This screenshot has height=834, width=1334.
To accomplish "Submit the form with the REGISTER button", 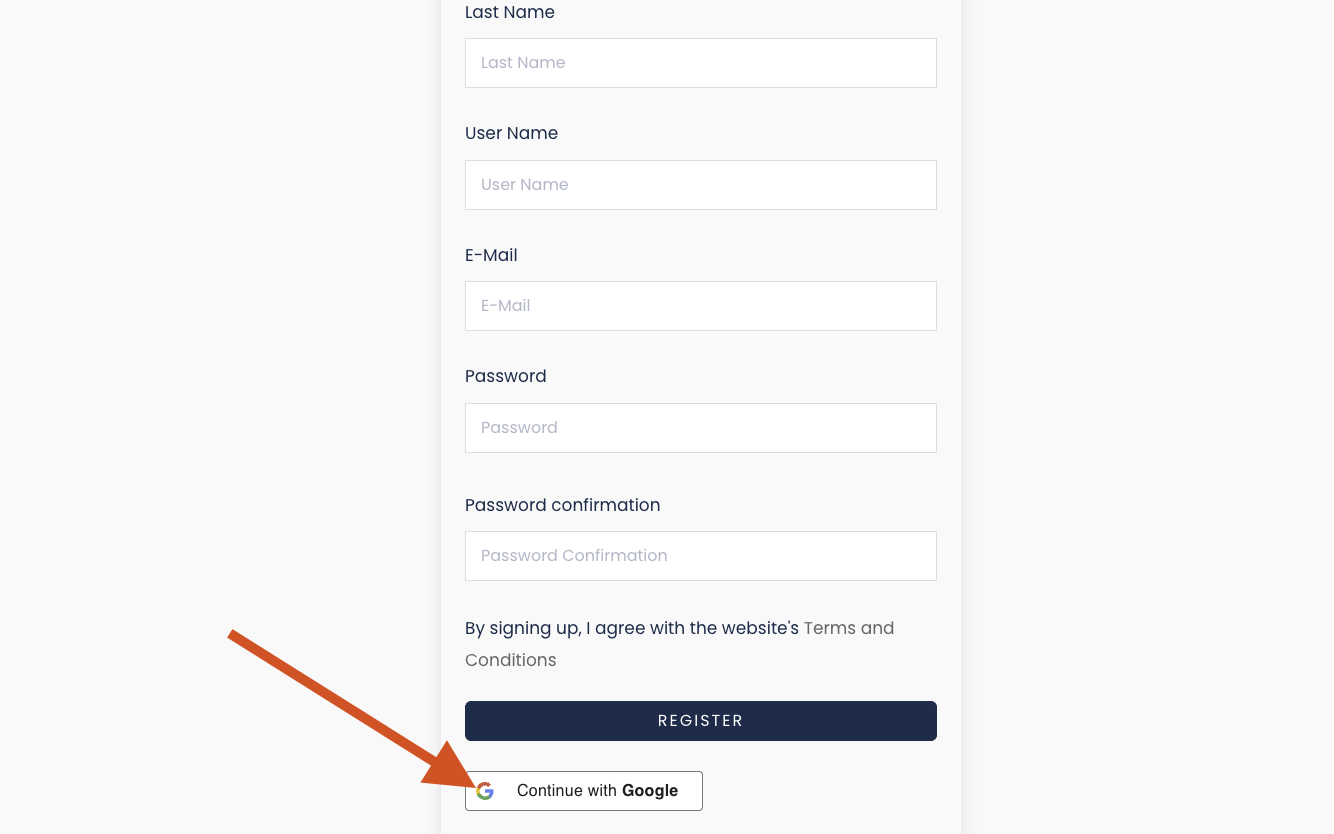I will 700,721.
